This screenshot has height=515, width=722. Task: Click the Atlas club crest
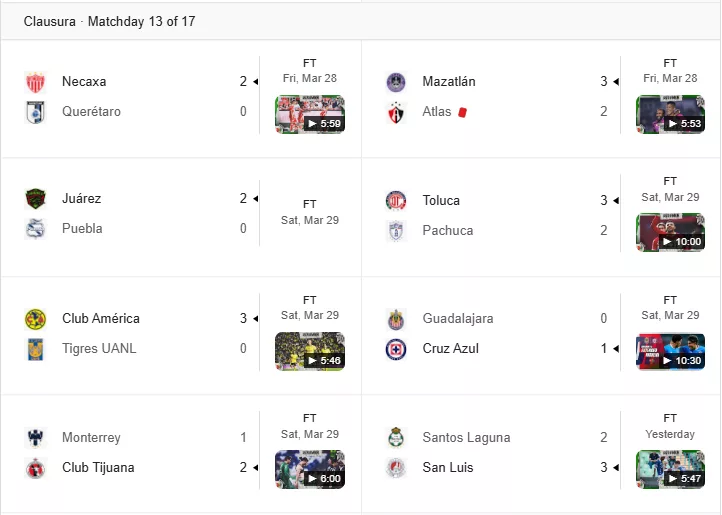(396, 112)
